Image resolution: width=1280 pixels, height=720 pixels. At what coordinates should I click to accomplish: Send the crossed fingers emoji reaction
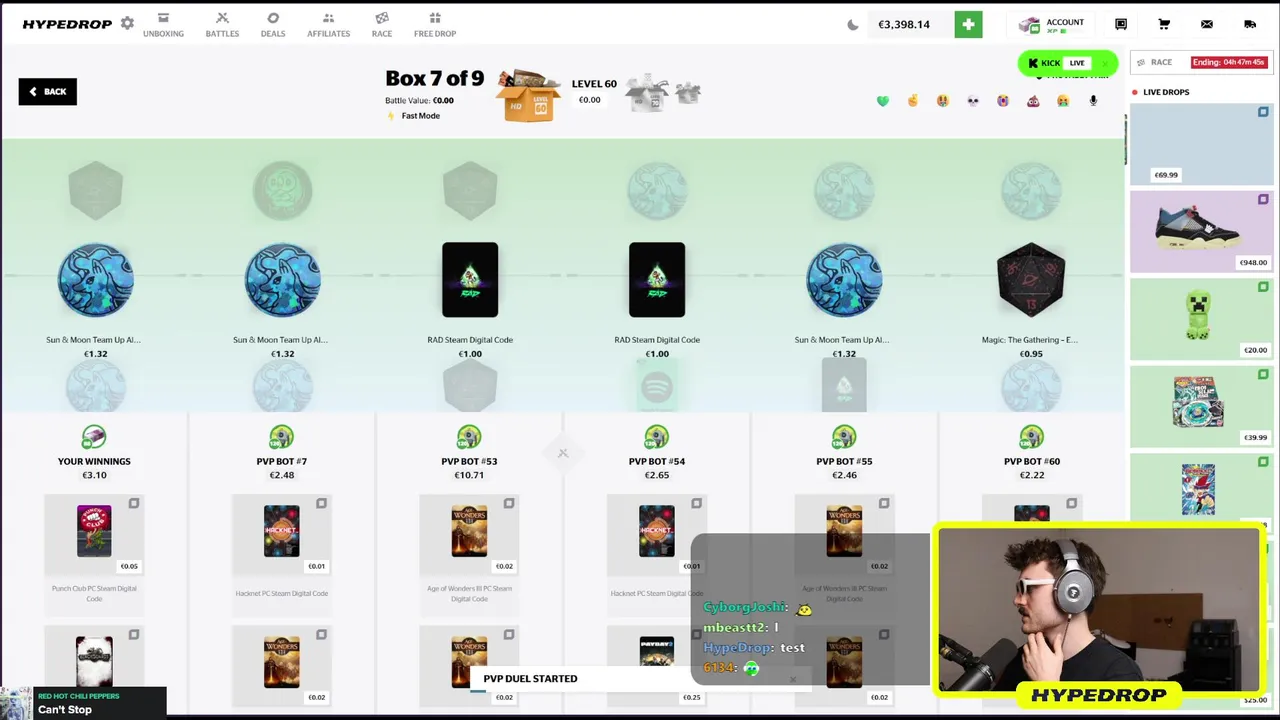[x=913, y=101]
